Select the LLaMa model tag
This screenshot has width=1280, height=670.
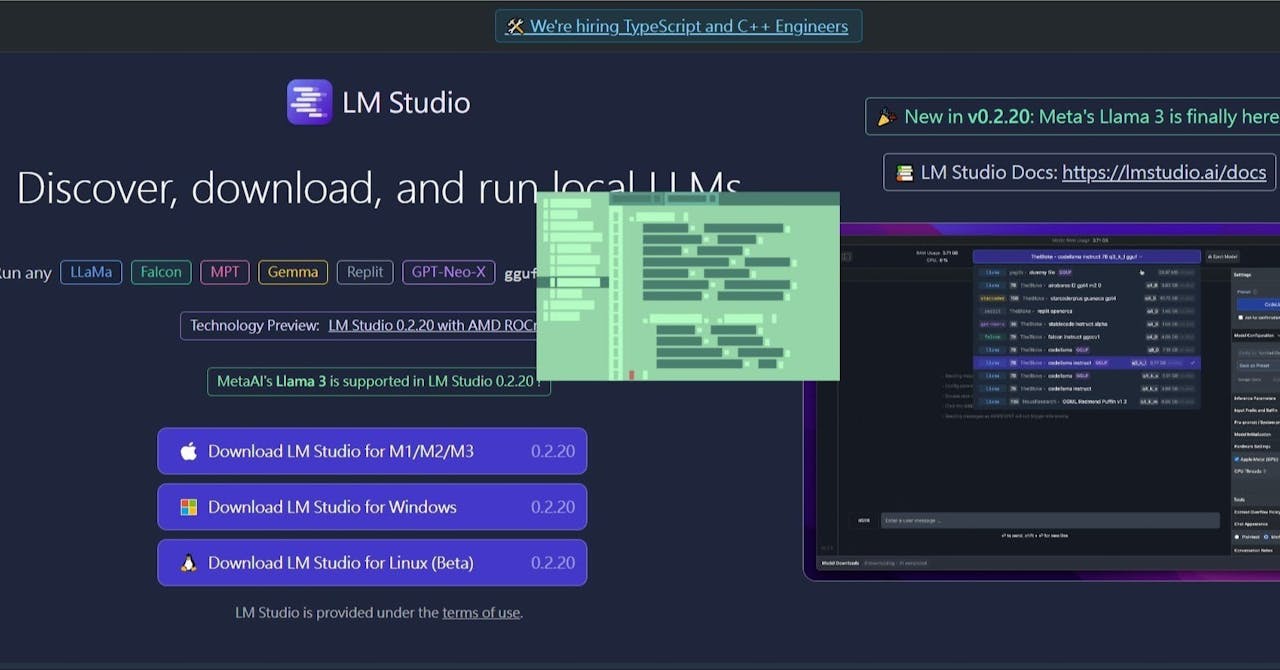tap(91, 272)
